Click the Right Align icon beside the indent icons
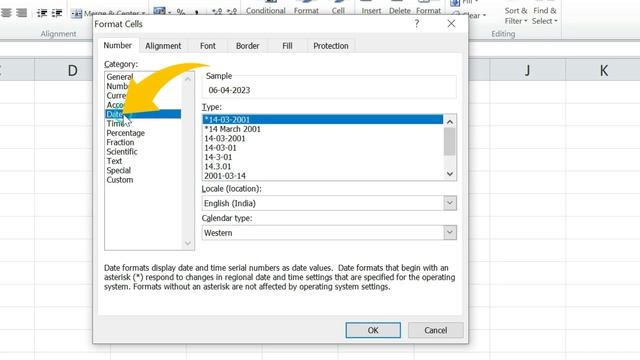The image size is (640, 360). tap(22, 13)
